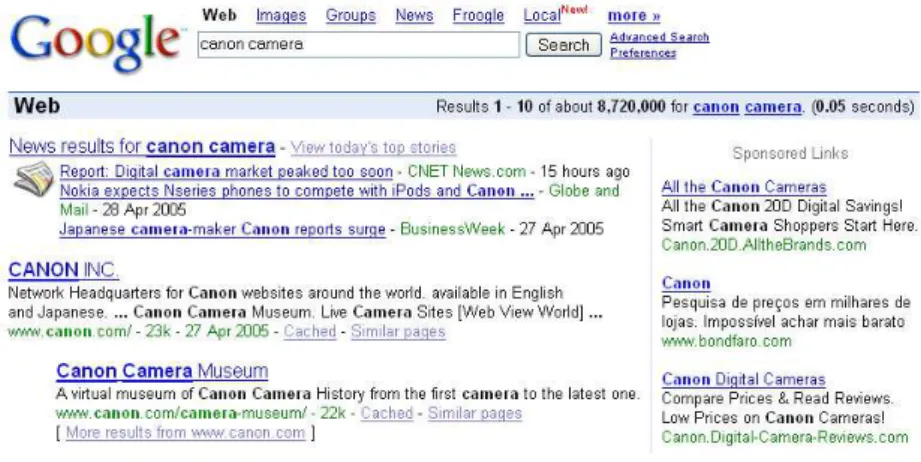Open Similar pages for www.canon.com result
This screenshot has width=921, height=462.
(398, 332)
